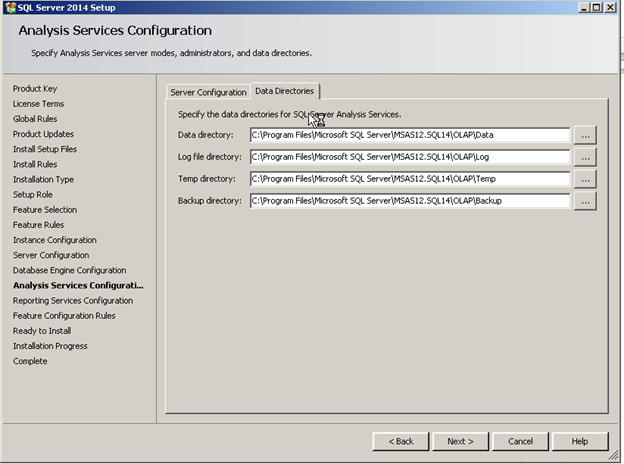Browse for the Temp directory folder

coord(585,179)
